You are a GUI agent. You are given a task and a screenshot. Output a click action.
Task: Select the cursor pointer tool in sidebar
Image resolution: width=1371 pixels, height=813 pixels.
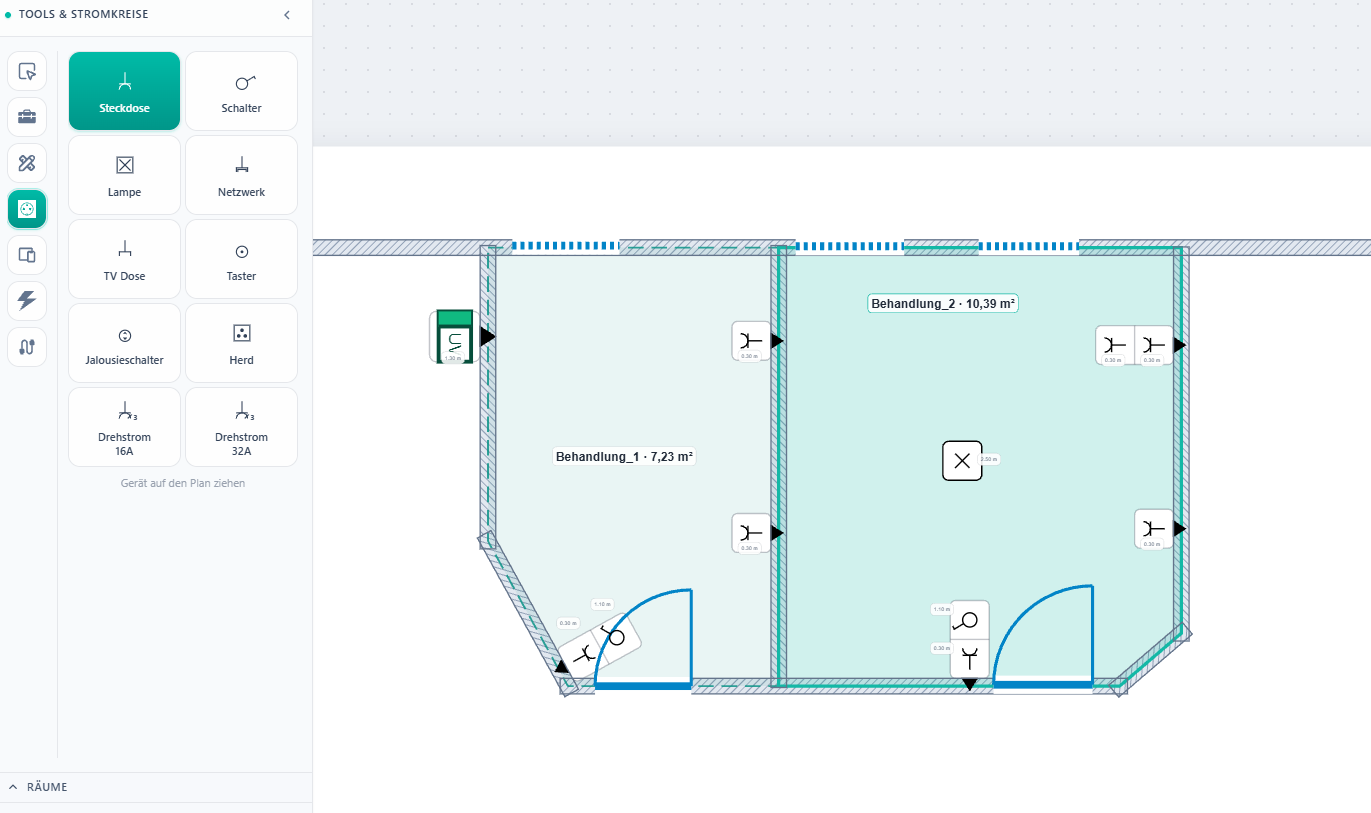tap(27, 71)
